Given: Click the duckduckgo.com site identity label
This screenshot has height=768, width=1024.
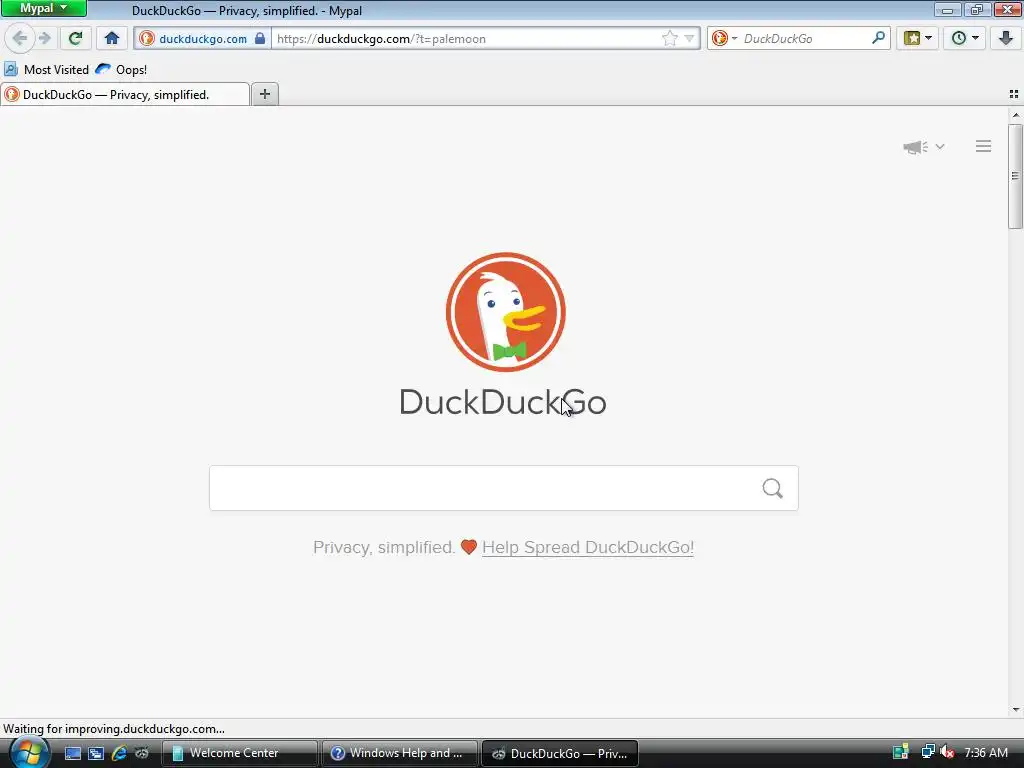Looking at the screenshot, I should (202, 39).
